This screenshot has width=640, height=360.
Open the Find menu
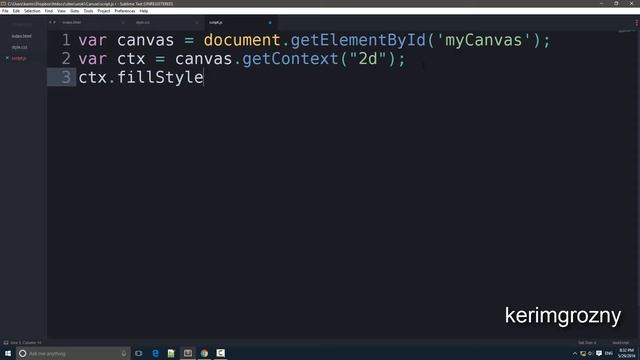(x=49, y=11)
